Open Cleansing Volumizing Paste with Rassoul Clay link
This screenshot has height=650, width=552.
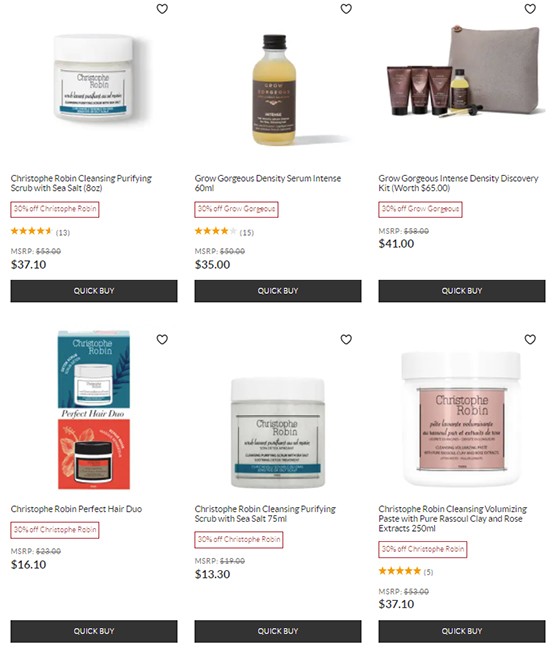[453, 518]
